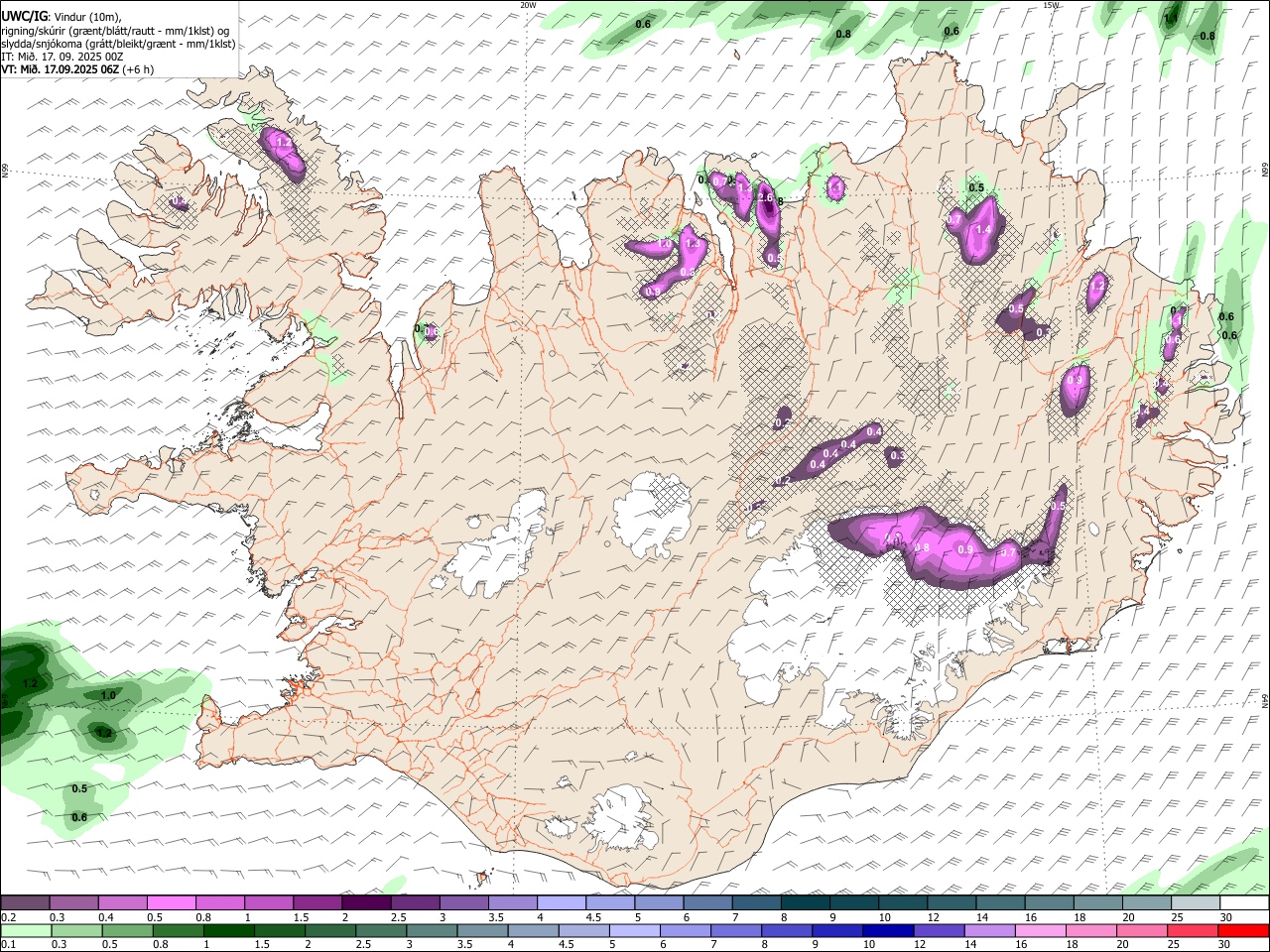Image resolution: width=1270 pixels, height=952 pixels.
Task: Select the 16–18 light pink swatch, lower legend row
Action: [x=1040, y=931]
